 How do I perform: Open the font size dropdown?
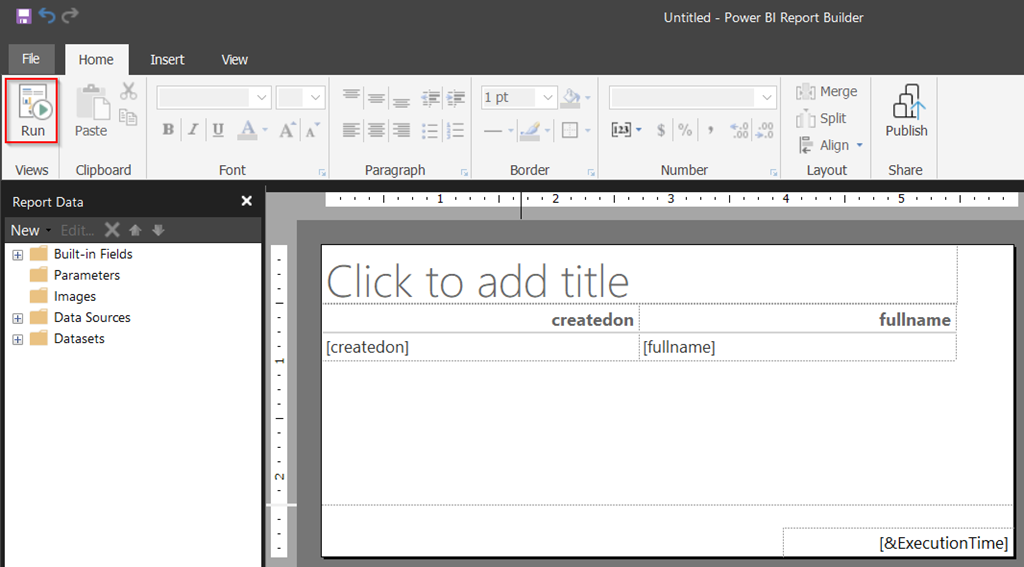[315, 97]
